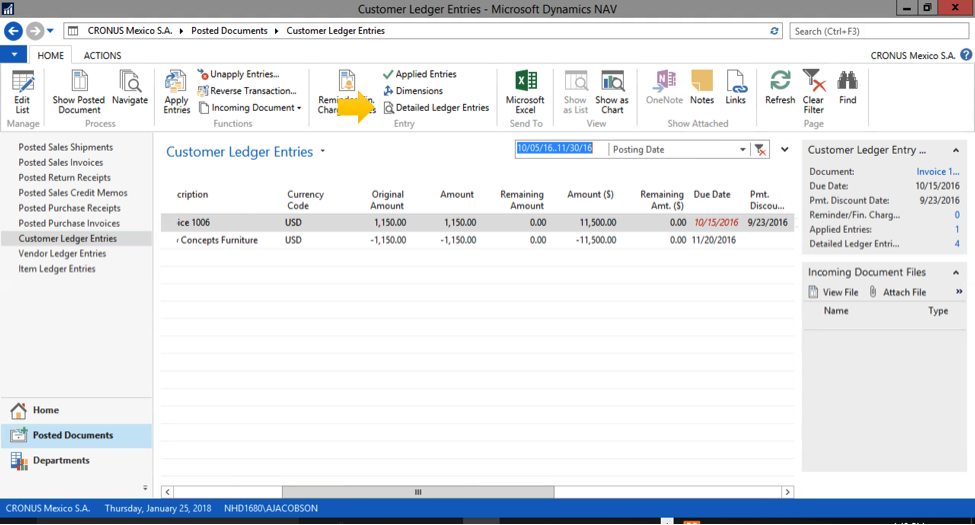The image size is (975, 525).
Task: Select Vendor Ledger Entries
Action: (x=62, y=254)
